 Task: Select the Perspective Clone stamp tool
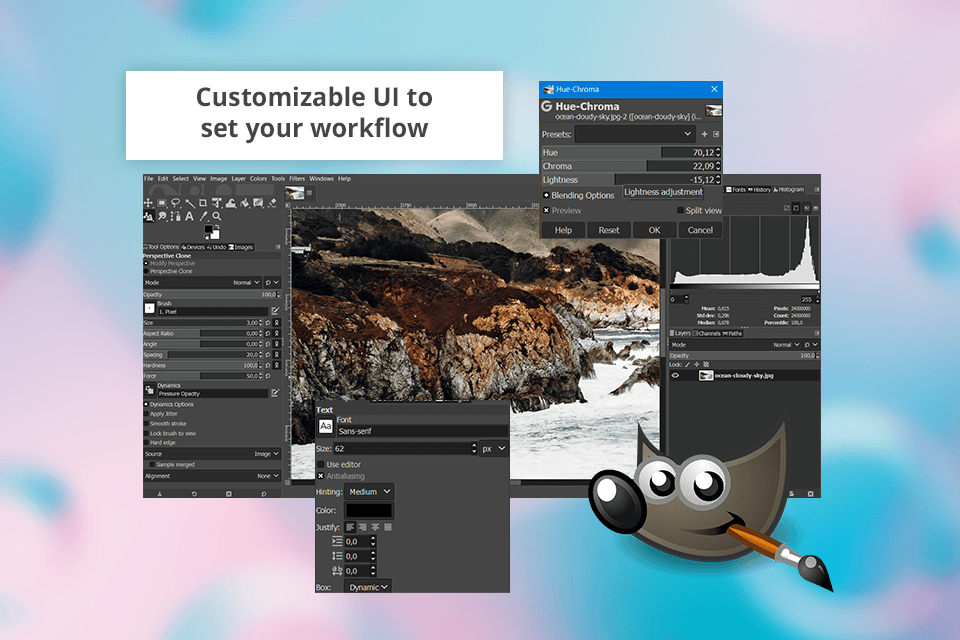click(149, 216)
